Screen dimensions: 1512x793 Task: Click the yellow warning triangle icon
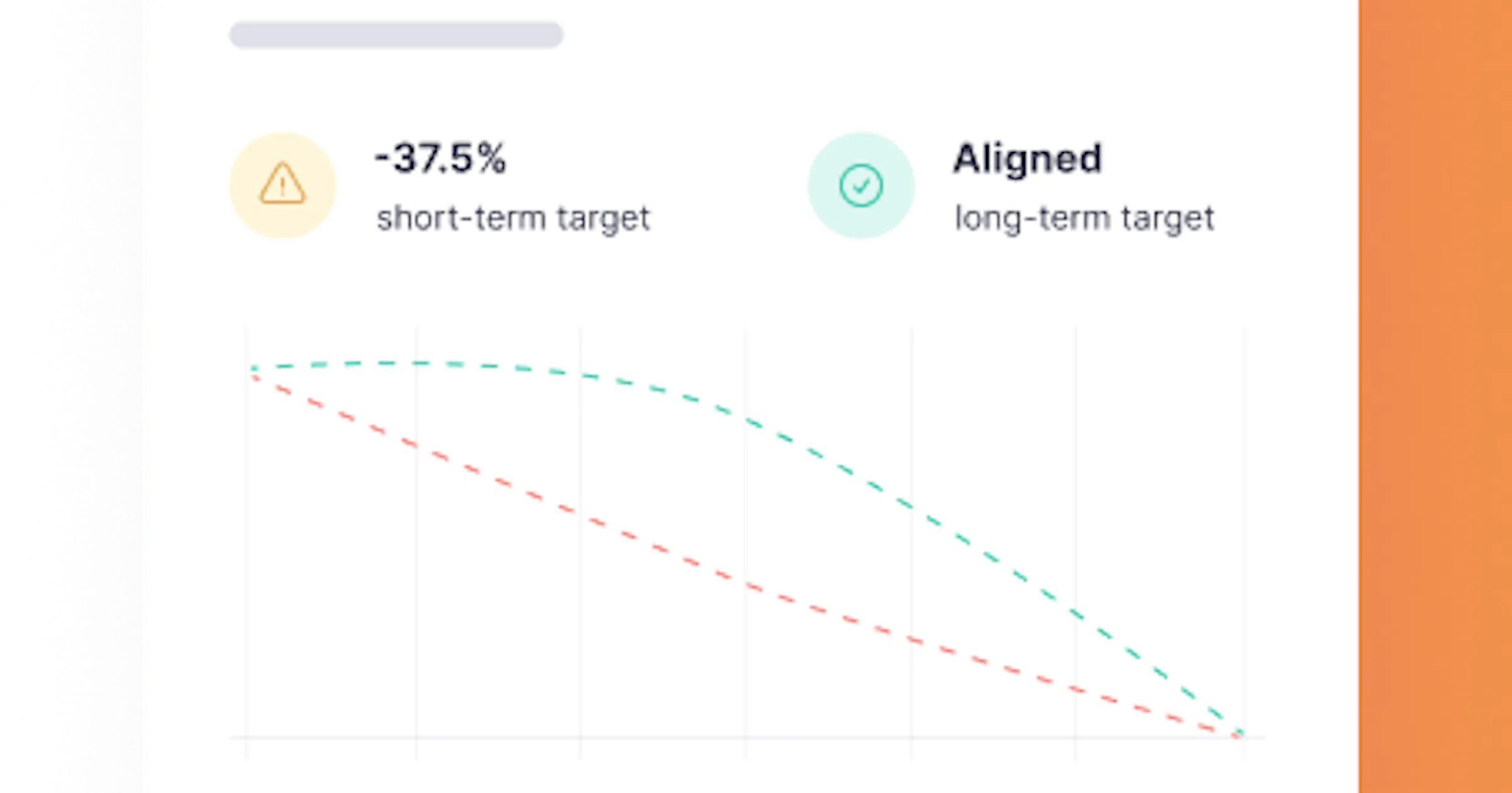click(x=282, y=184)
